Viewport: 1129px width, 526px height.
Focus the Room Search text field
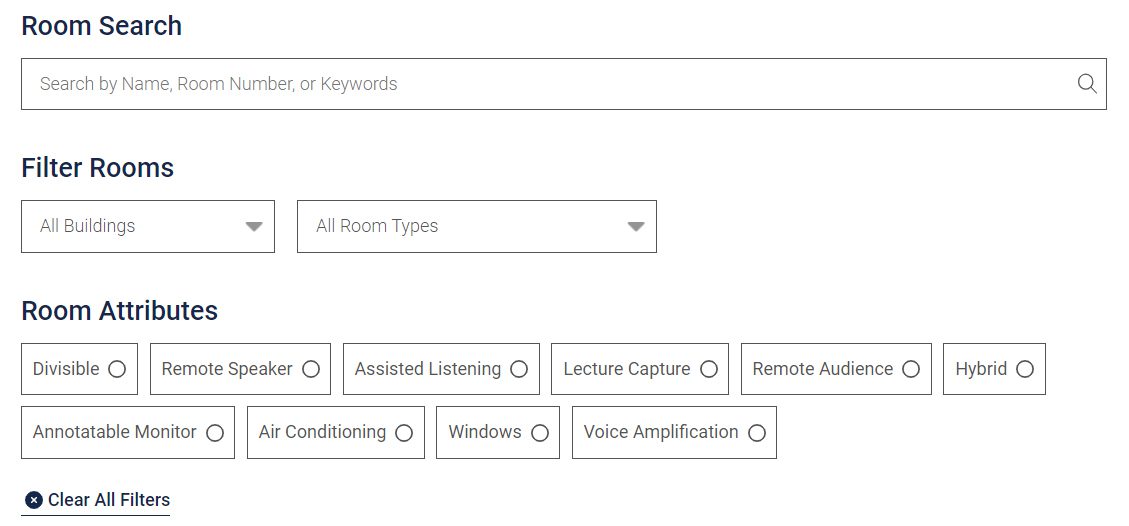[x=564, y=84]
